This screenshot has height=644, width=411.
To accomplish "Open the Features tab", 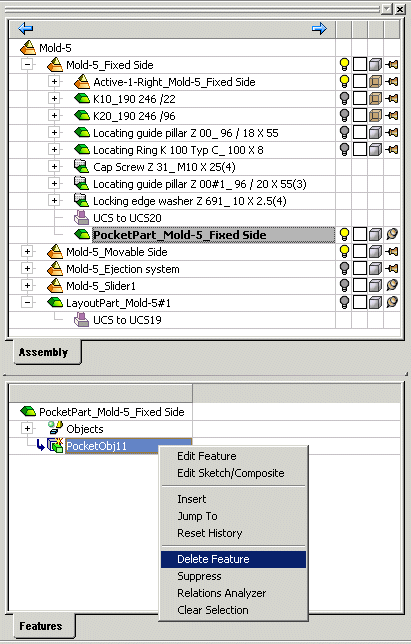I will (41, 626).
